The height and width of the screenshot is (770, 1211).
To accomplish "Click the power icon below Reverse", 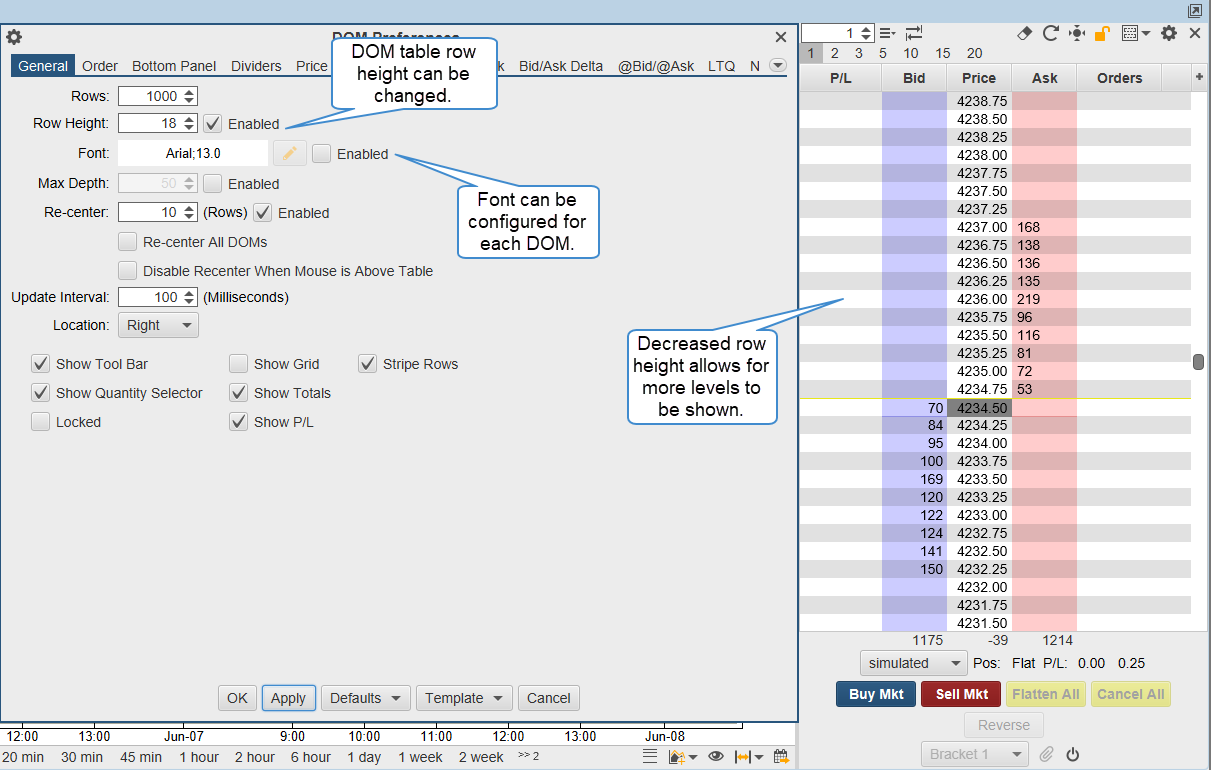I will pos(1073,754).
